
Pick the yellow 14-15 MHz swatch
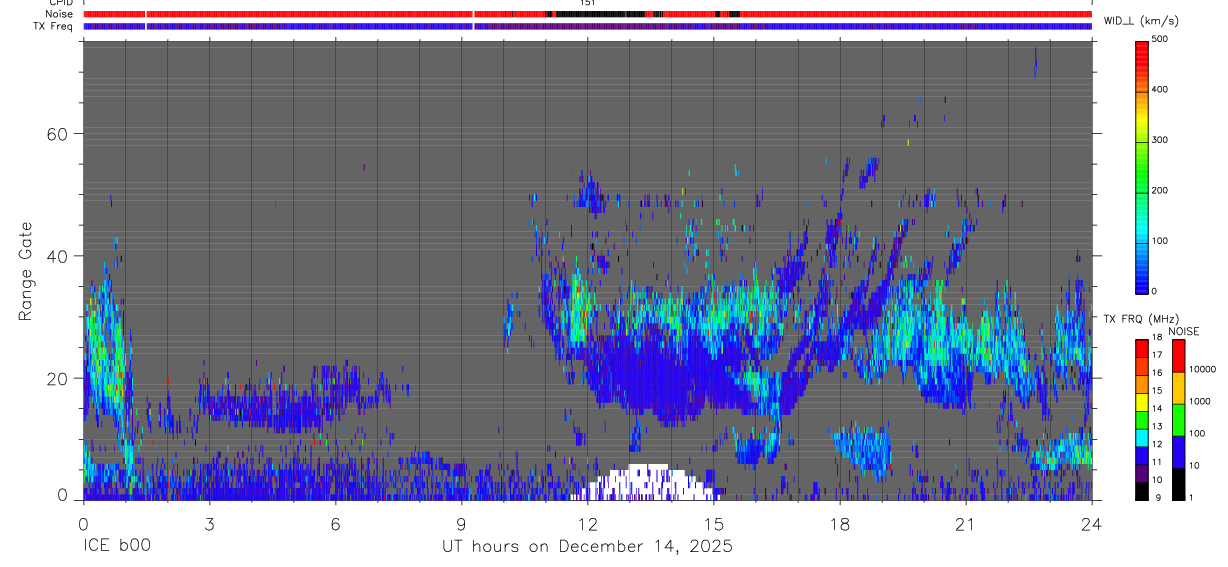[x=1141, y=400]
